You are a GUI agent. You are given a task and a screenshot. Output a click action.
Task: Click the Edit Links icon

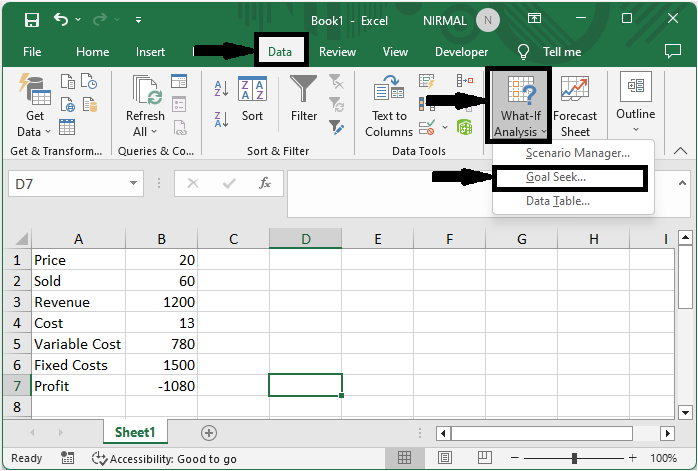(180, 127)
